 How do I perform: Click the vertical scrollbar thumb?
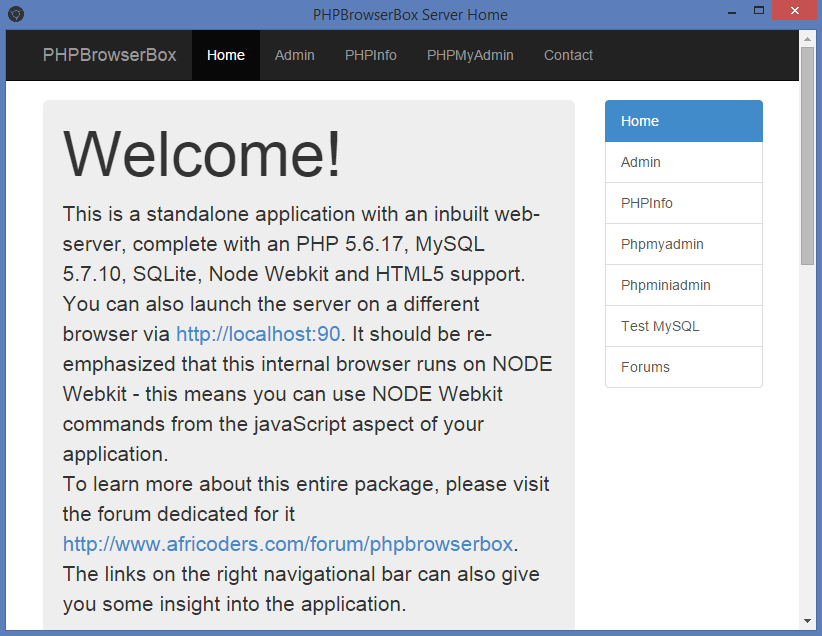point(807,155)
